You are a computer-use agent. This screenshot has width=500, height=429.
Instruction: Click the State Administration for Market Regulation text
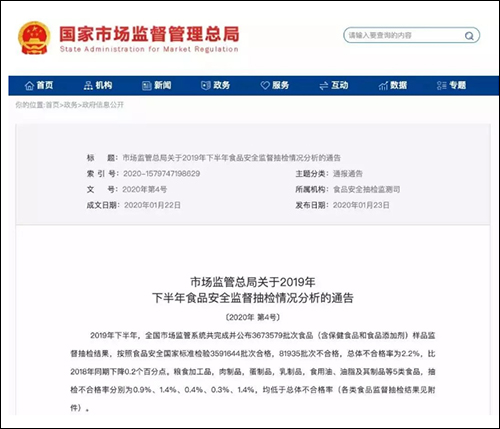[x=149, y=49]
